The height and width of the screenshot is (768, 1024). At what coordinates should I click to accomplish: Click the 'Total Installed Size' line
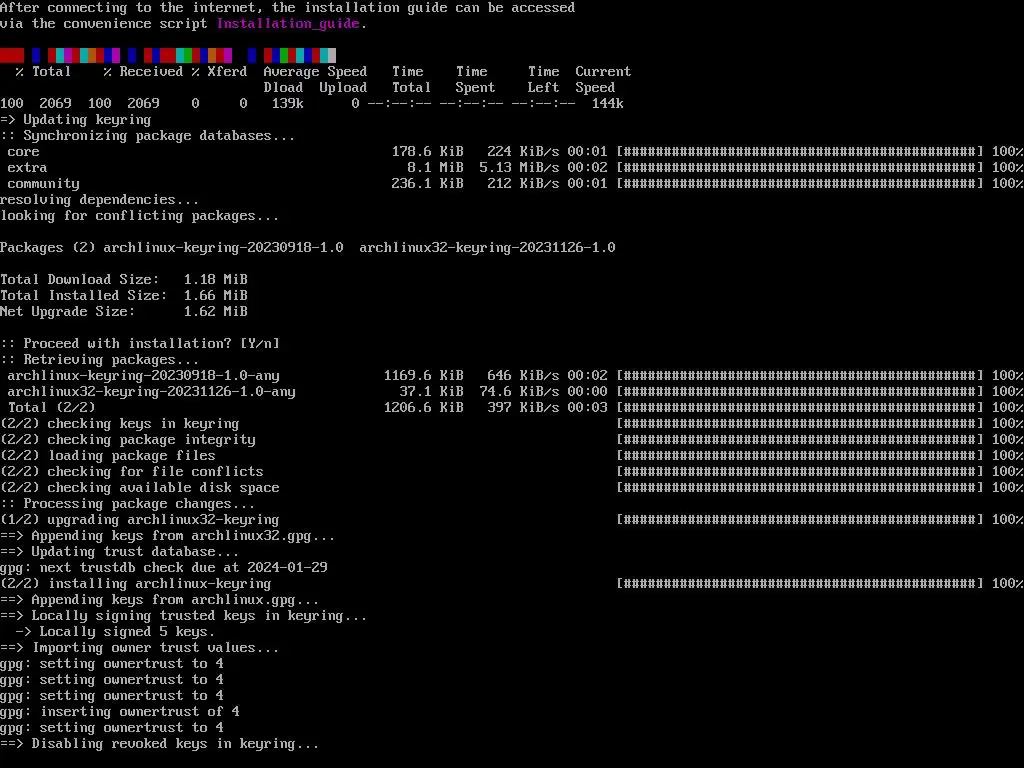pos(123,296)
